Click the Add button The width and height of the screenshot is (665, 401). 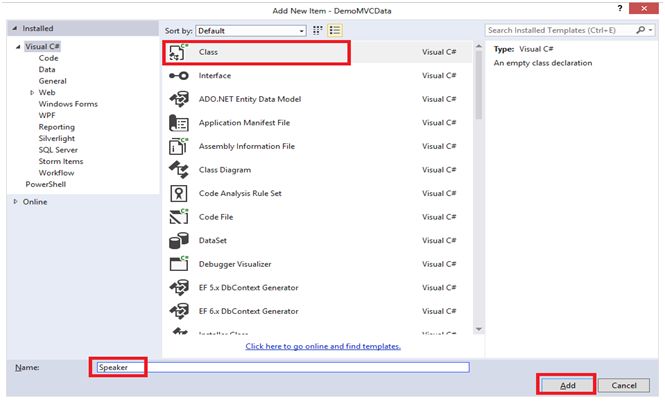[567, 385]
